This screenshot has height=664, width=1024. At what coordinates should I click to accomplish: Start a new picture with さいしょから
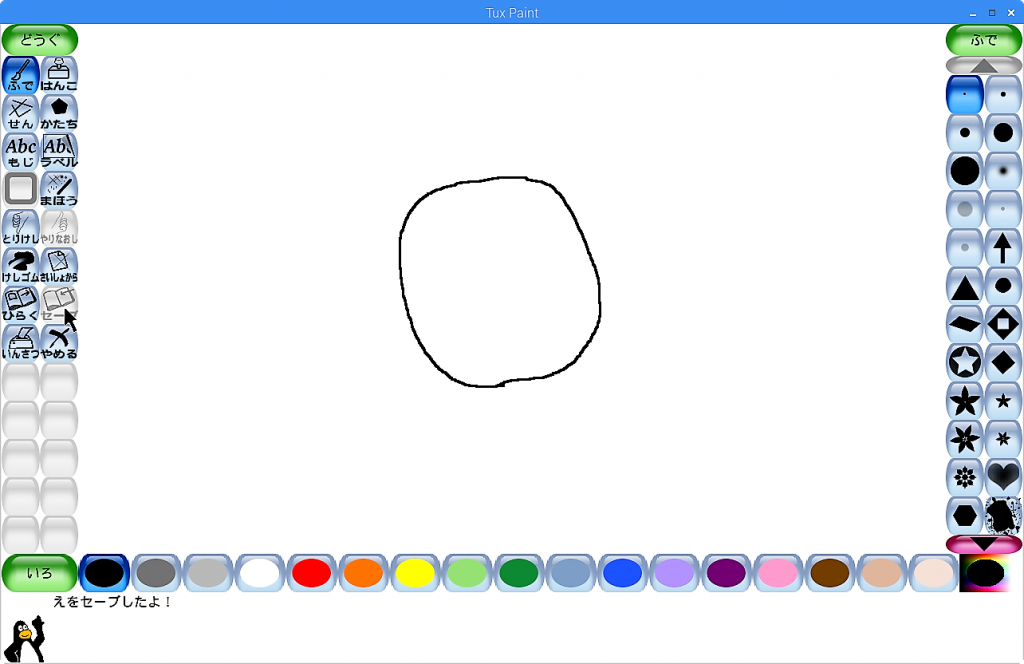(59, 266)
